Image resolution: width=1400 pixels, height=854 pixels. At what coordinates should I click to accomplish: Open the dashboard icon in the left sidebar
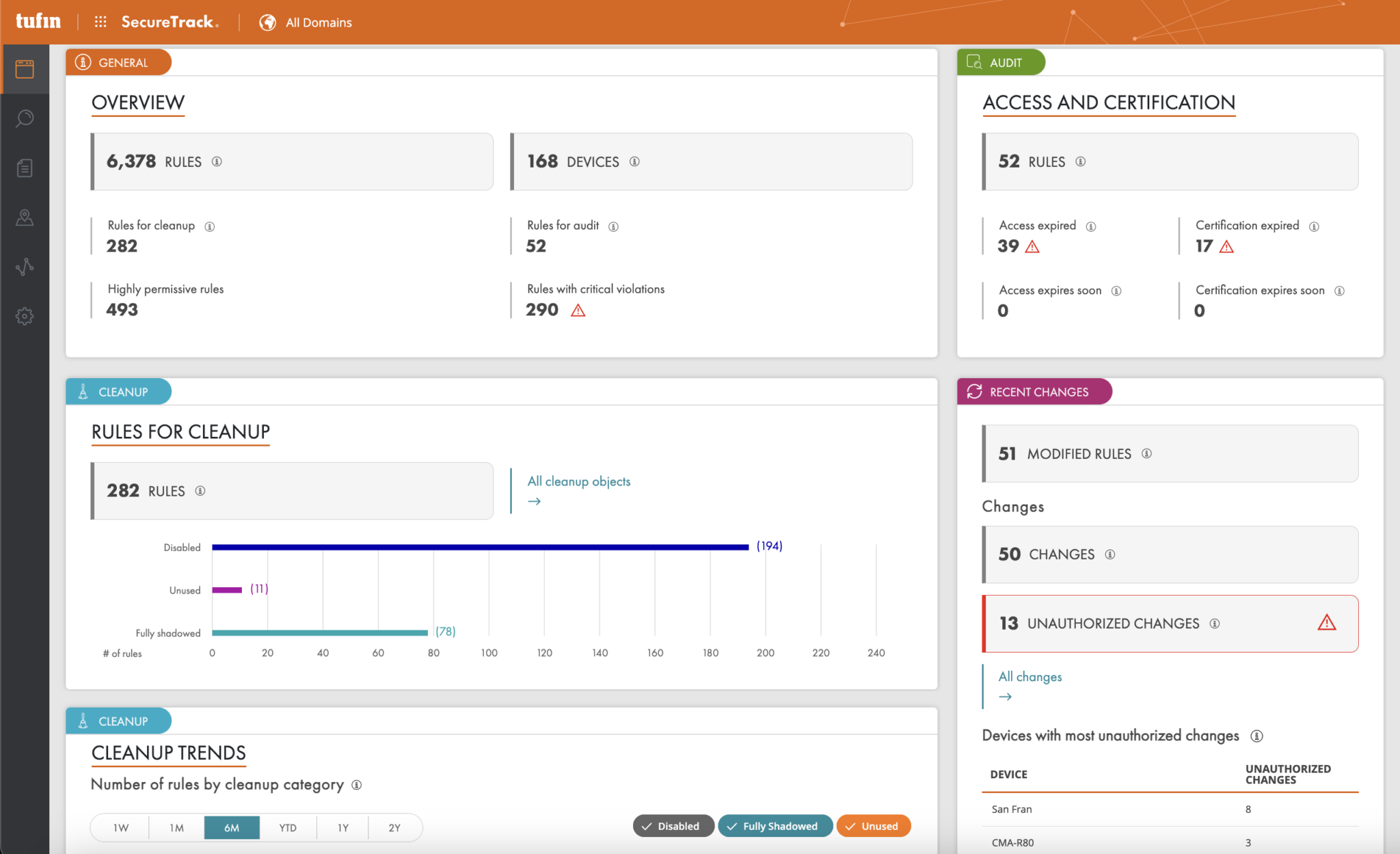[25, 68]
